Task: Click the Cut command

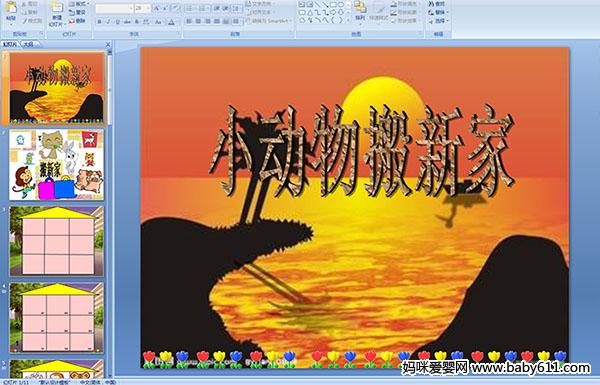Action: tap(30, 4)
